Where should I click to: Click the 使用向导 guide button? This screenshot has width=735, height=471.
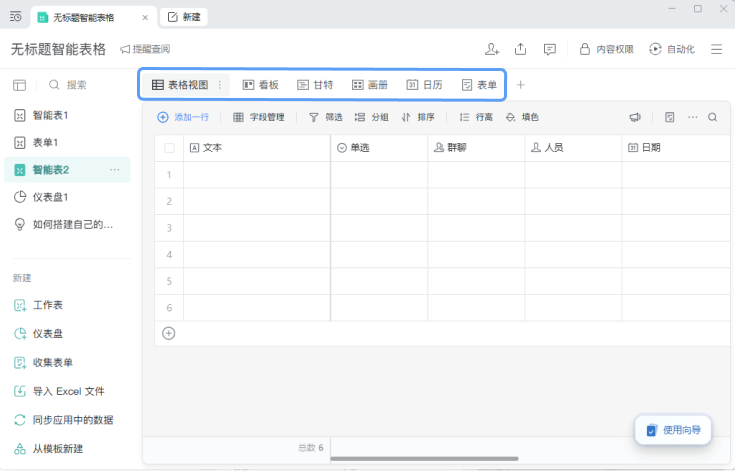[673, 430]
